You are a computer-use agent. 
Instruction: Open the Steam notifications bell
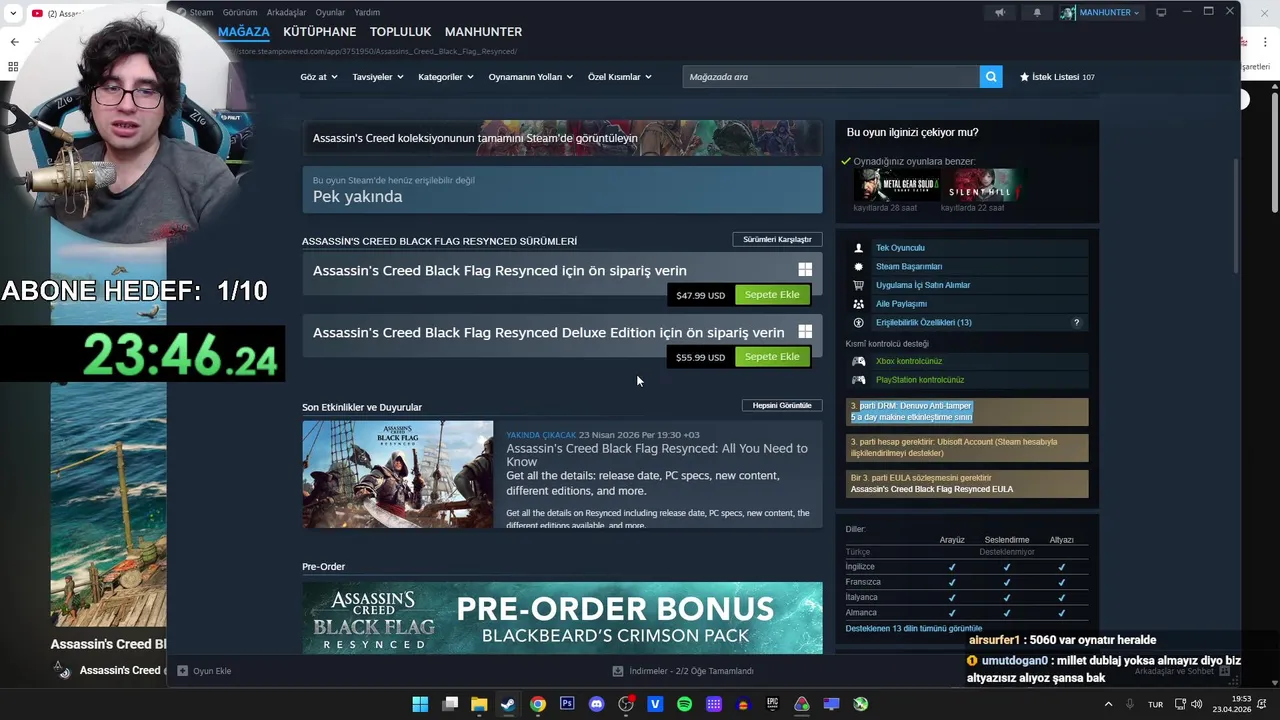(1037, 13)
